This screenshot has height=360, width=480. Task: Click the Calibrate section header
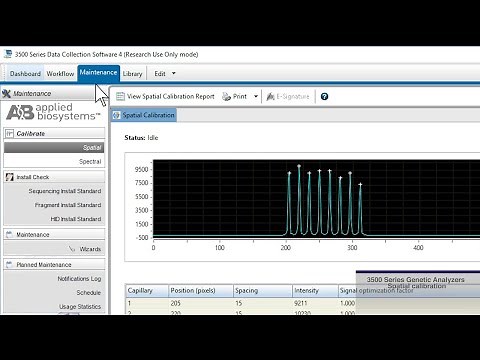tap(54, 134)
